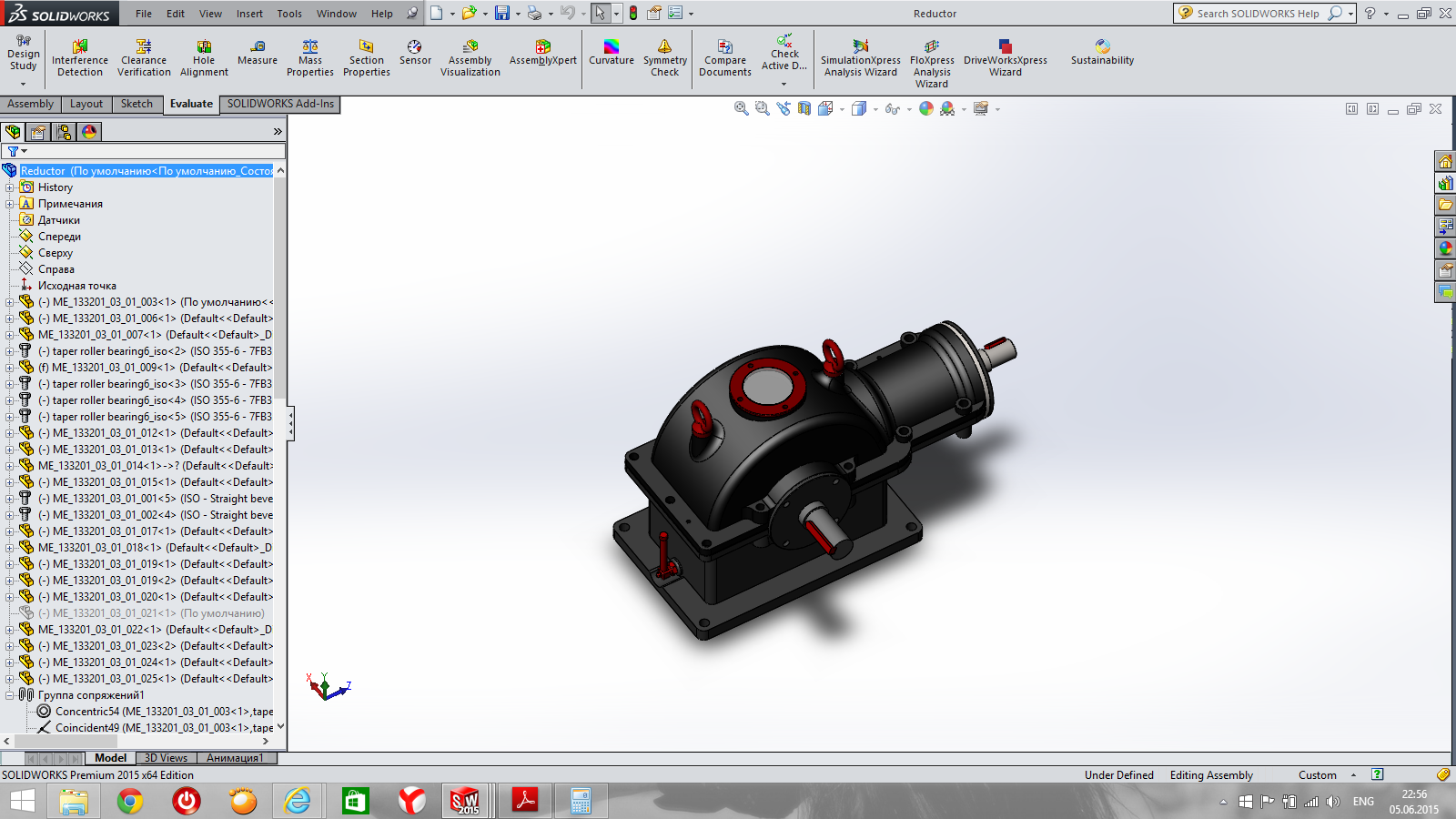Viewport: 1456px width, 819px height.
Task: Expand the History node
Action: click(10, 187)
